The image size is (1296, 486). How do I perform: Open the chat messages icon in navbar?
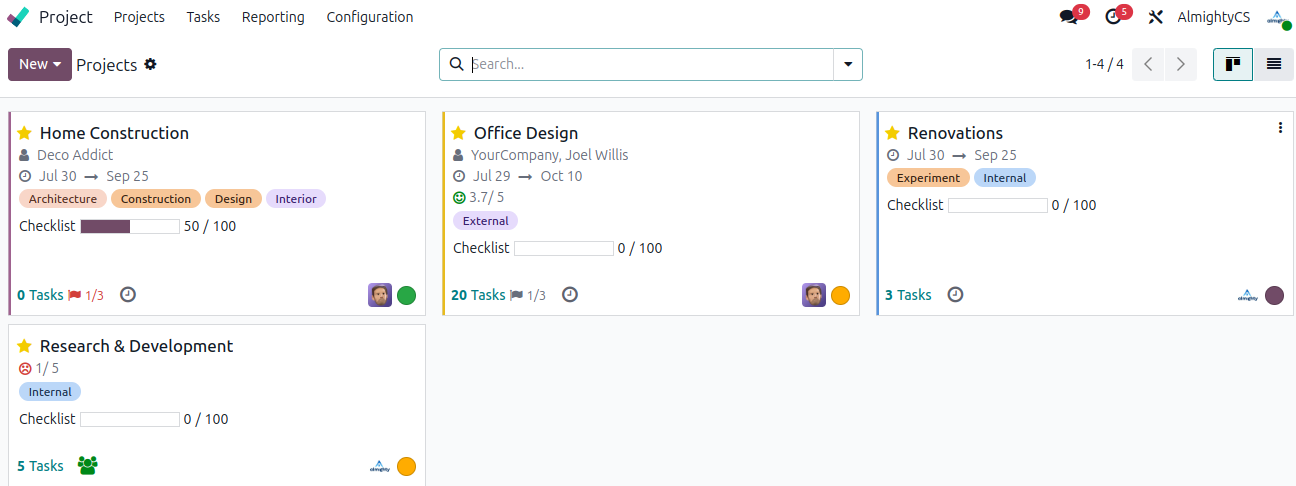[x=1069, y=17]
